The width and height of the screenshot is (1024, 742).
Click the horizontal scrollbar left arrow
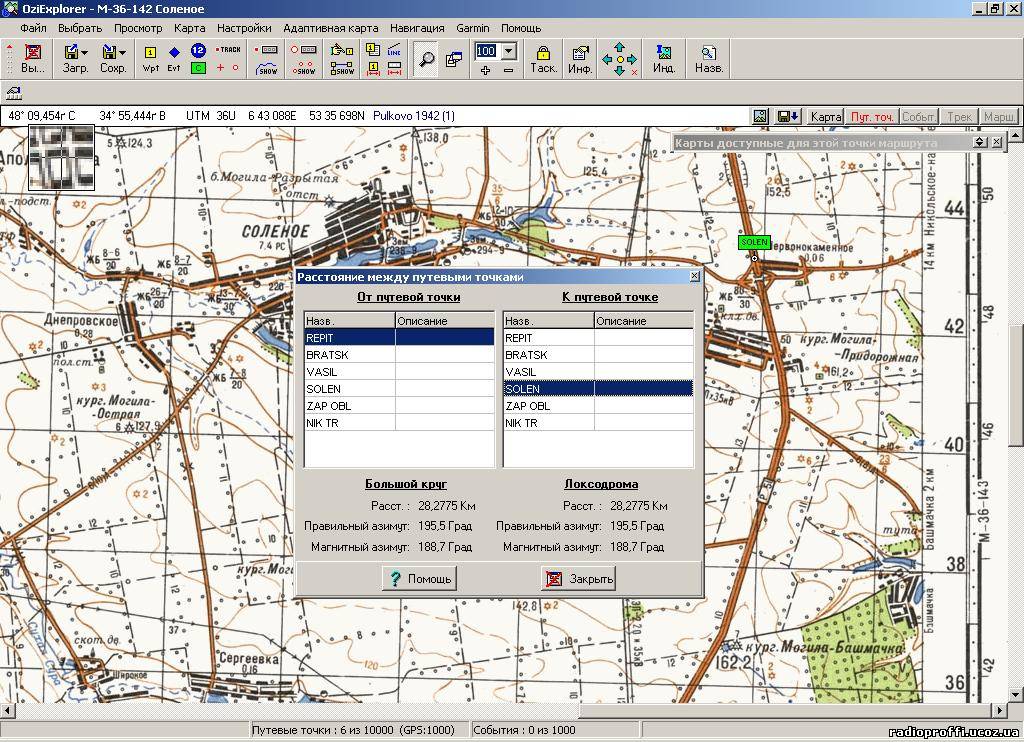tap(7, 710)
